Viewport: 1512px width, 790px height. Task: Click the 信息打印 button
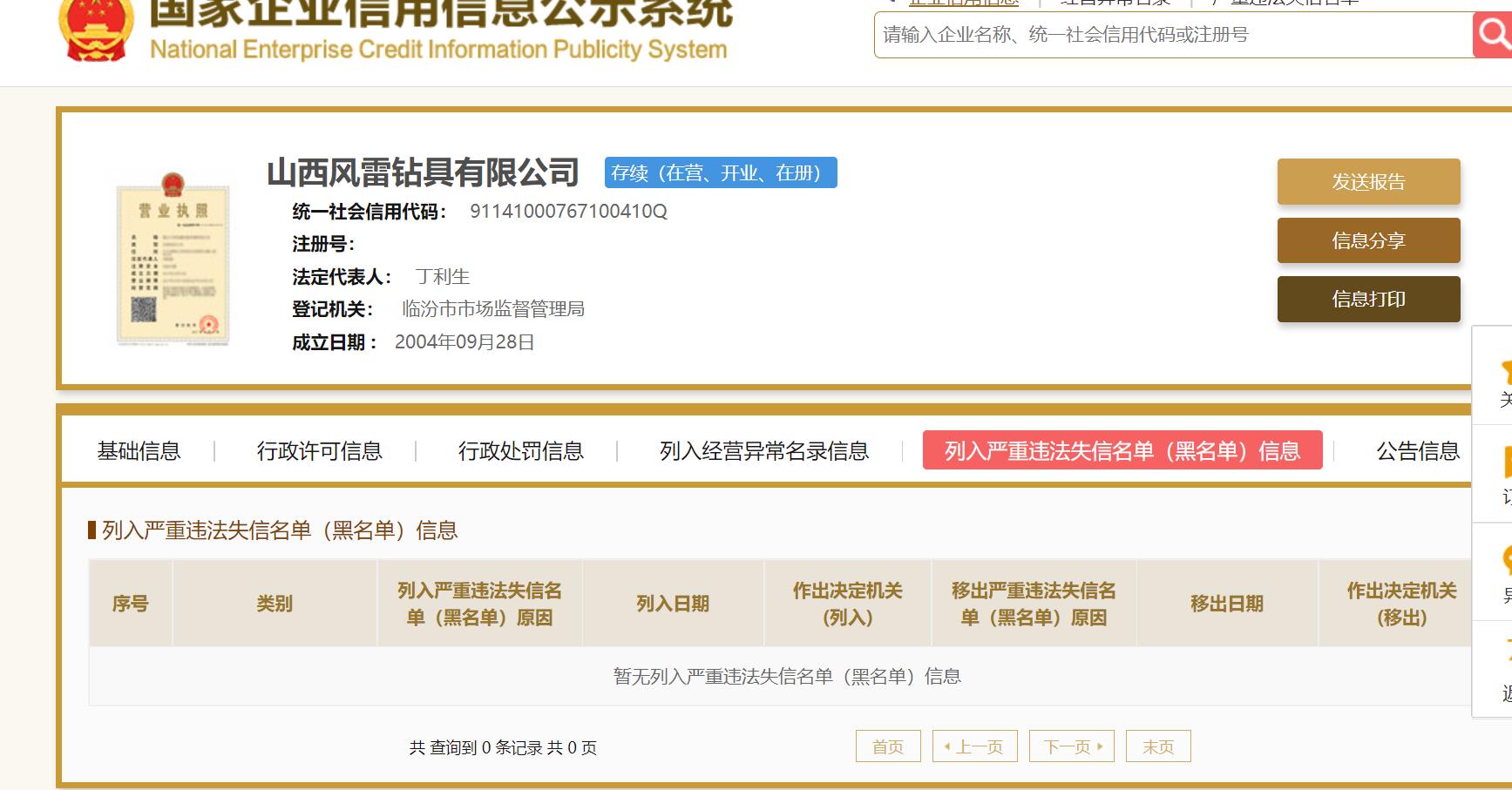pos(1368,299)
